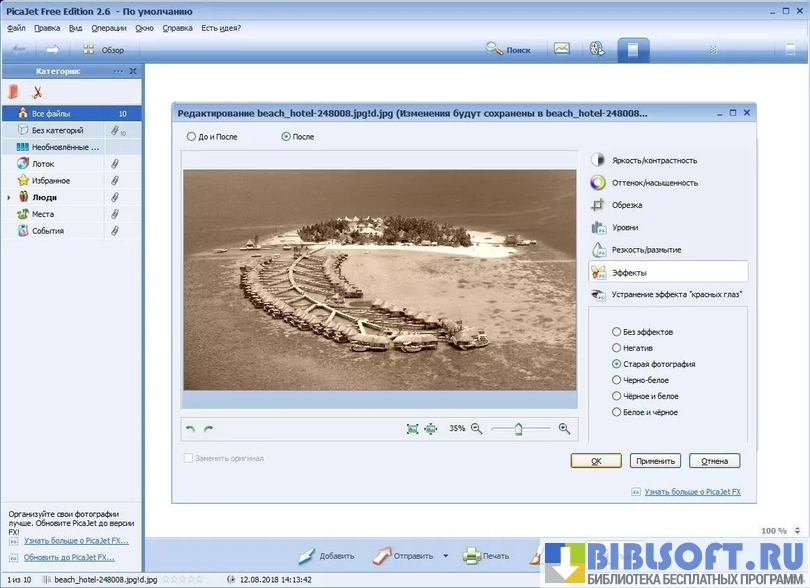Open the 'Правка' menu
810x588 pixels.
(47, 28)
